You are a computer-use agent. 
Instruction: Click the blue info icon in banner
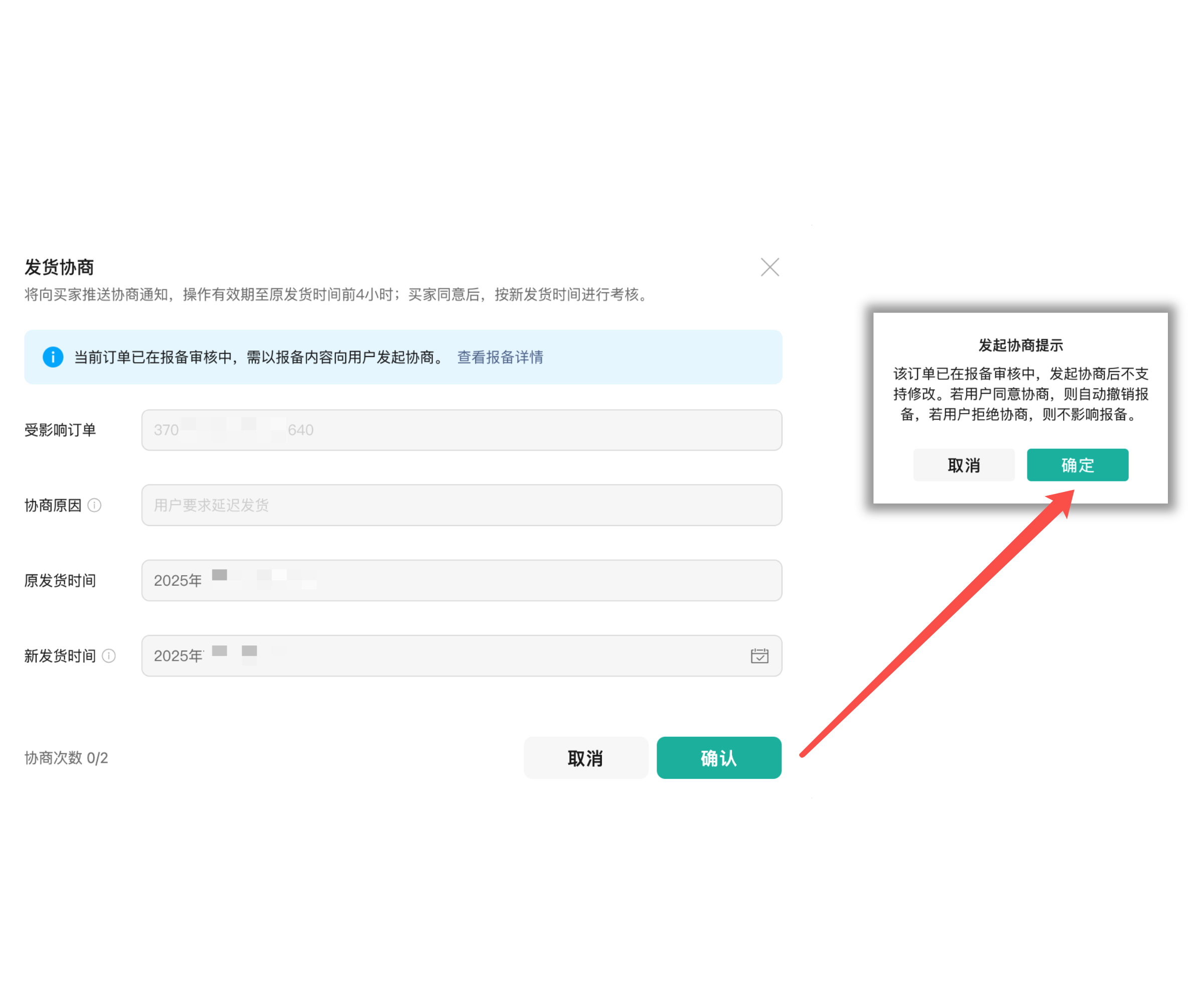(x=53, y=357)
